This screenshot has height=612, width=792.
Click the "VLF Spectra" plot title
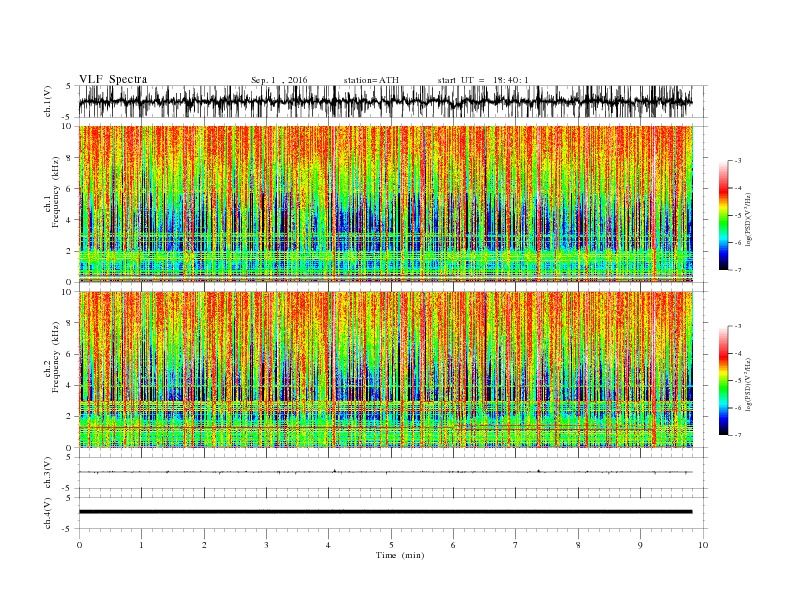(113, 79)
